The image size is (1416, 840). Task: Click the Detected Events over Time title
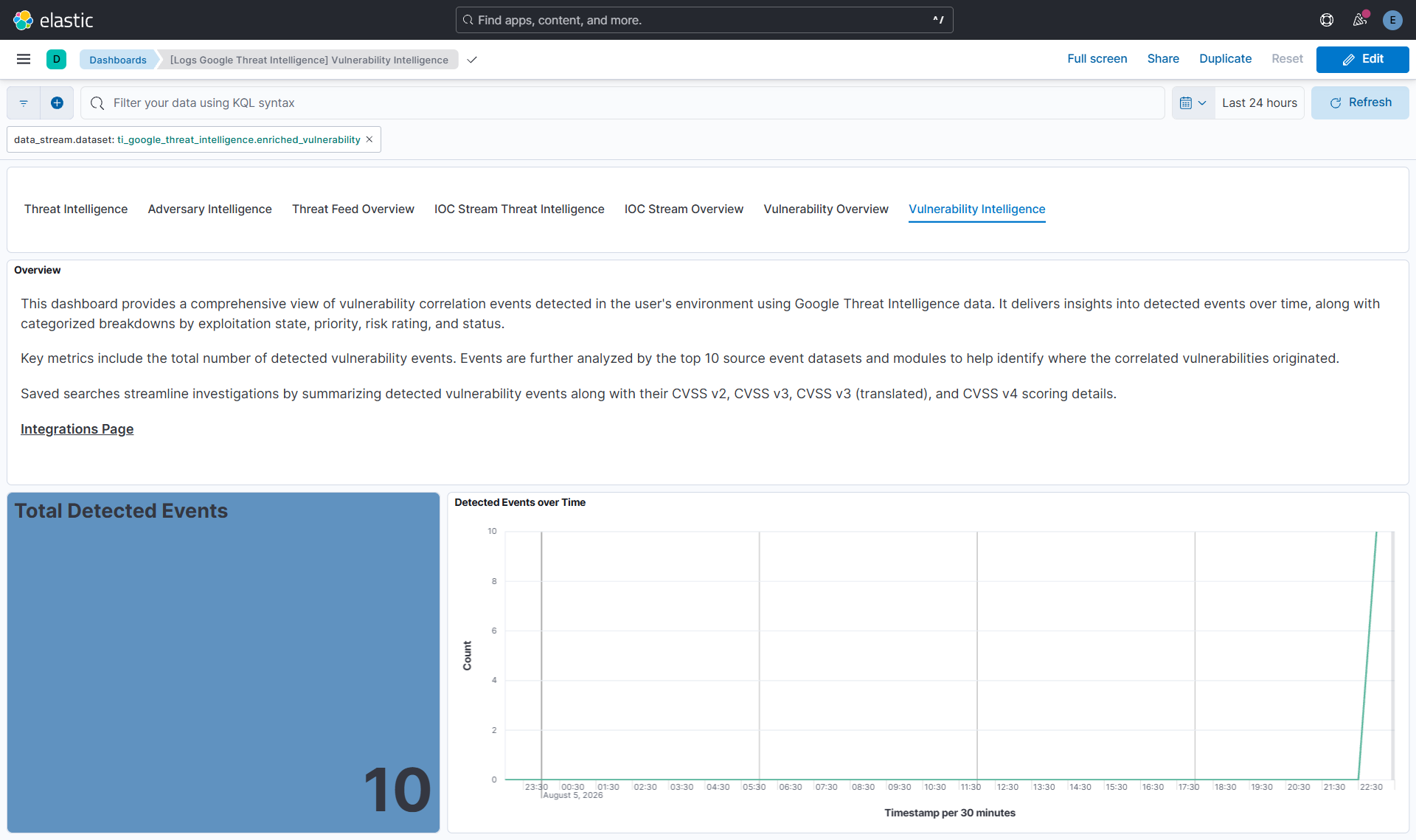click(520, 502)
